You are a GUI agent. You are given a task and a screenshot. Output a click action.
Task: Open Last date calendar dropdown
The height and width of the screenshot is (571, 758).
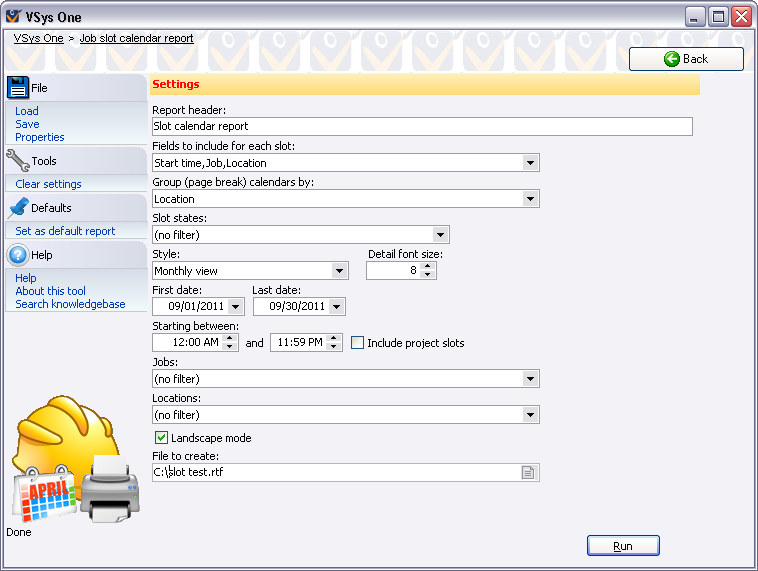(336, 307)
